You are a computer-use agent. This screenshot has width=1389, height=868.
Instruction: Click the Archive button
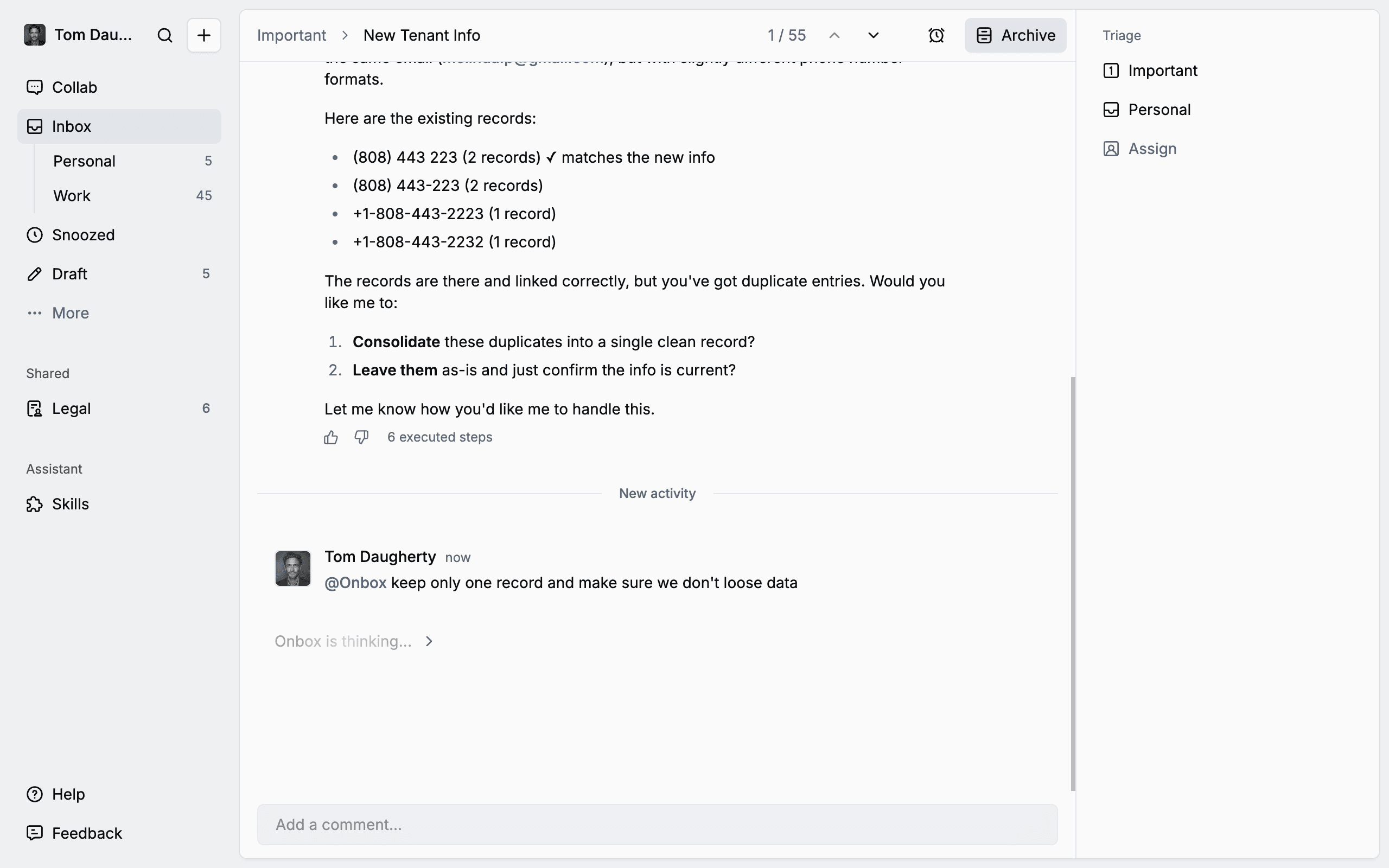[x=1015, y=36]
